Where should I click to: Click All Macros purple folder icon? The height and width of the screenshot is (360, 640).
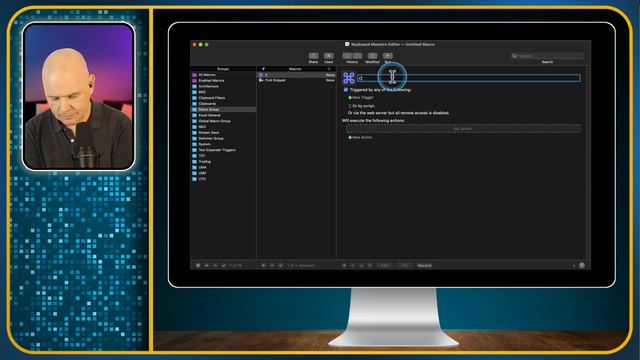194,75
